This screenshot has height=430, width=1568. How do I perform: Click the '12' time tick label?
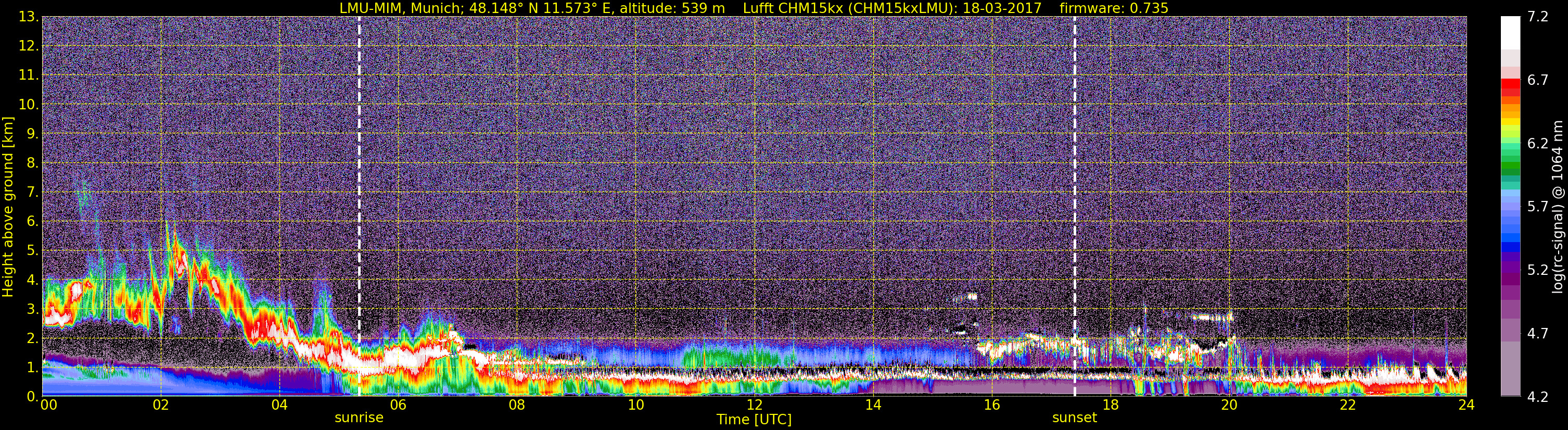[x=754, y=406]
